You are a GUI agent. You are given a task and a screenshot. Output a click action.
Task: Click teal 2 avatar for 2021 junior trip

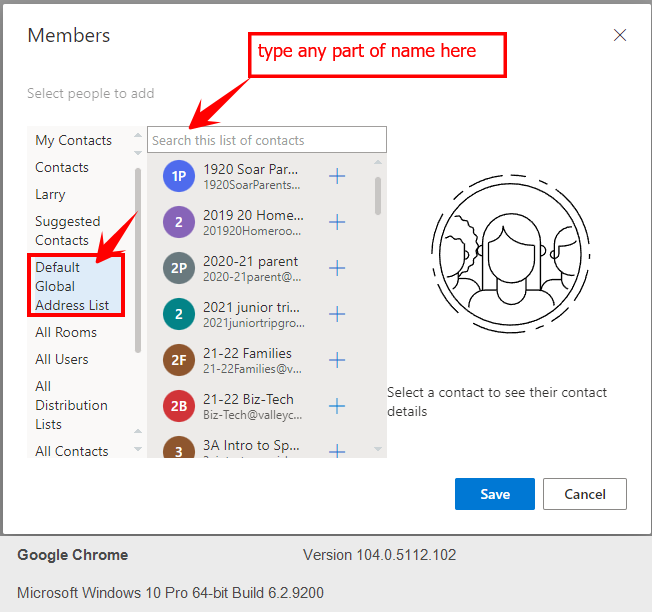[x=179, y=314]
